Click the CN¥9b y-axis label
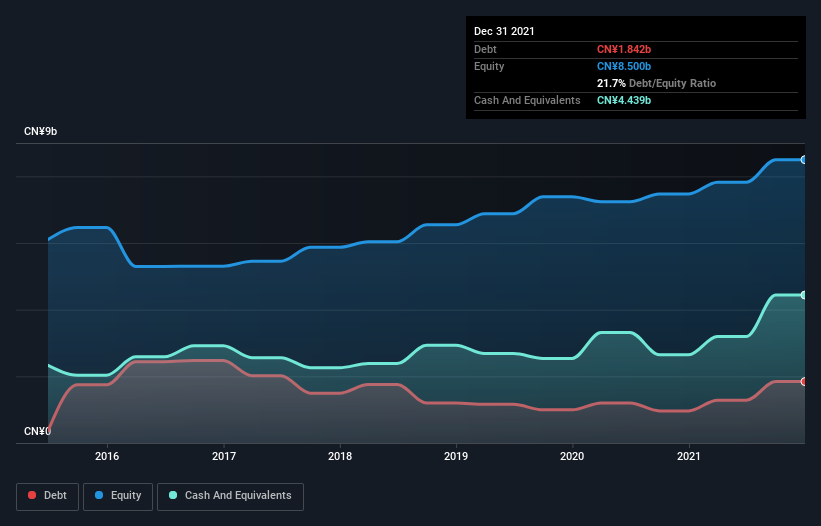This screenshot has height=526, width=821. [x=40, y=131]
